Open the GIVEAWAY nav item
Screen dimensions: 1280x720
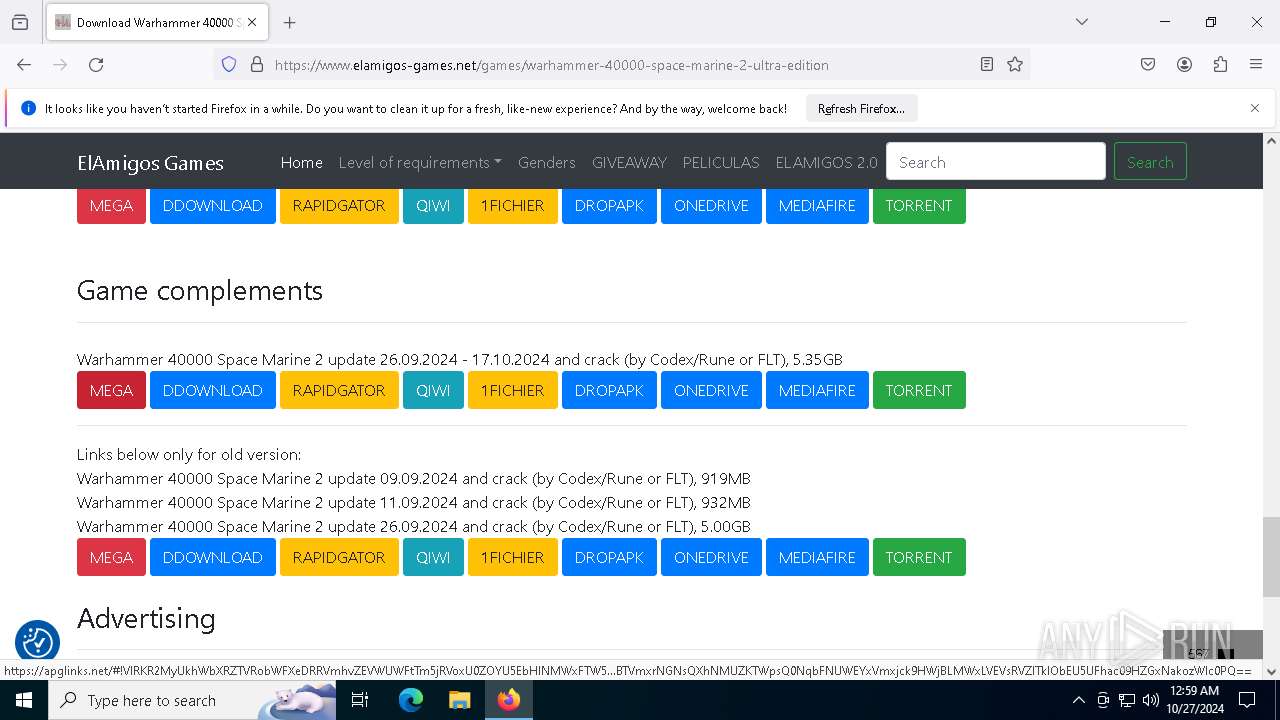pos(629,162)
